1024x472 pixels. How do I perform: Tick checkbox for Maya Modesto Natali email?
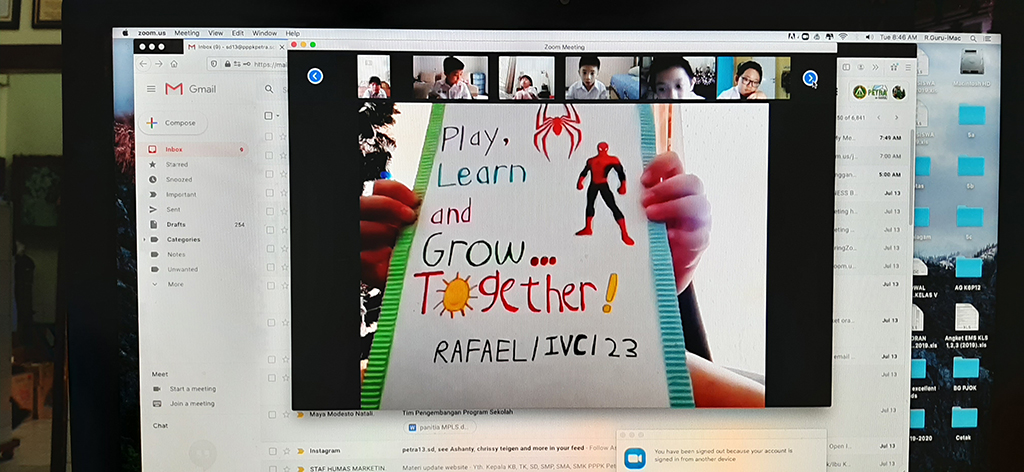pos(270,414)
